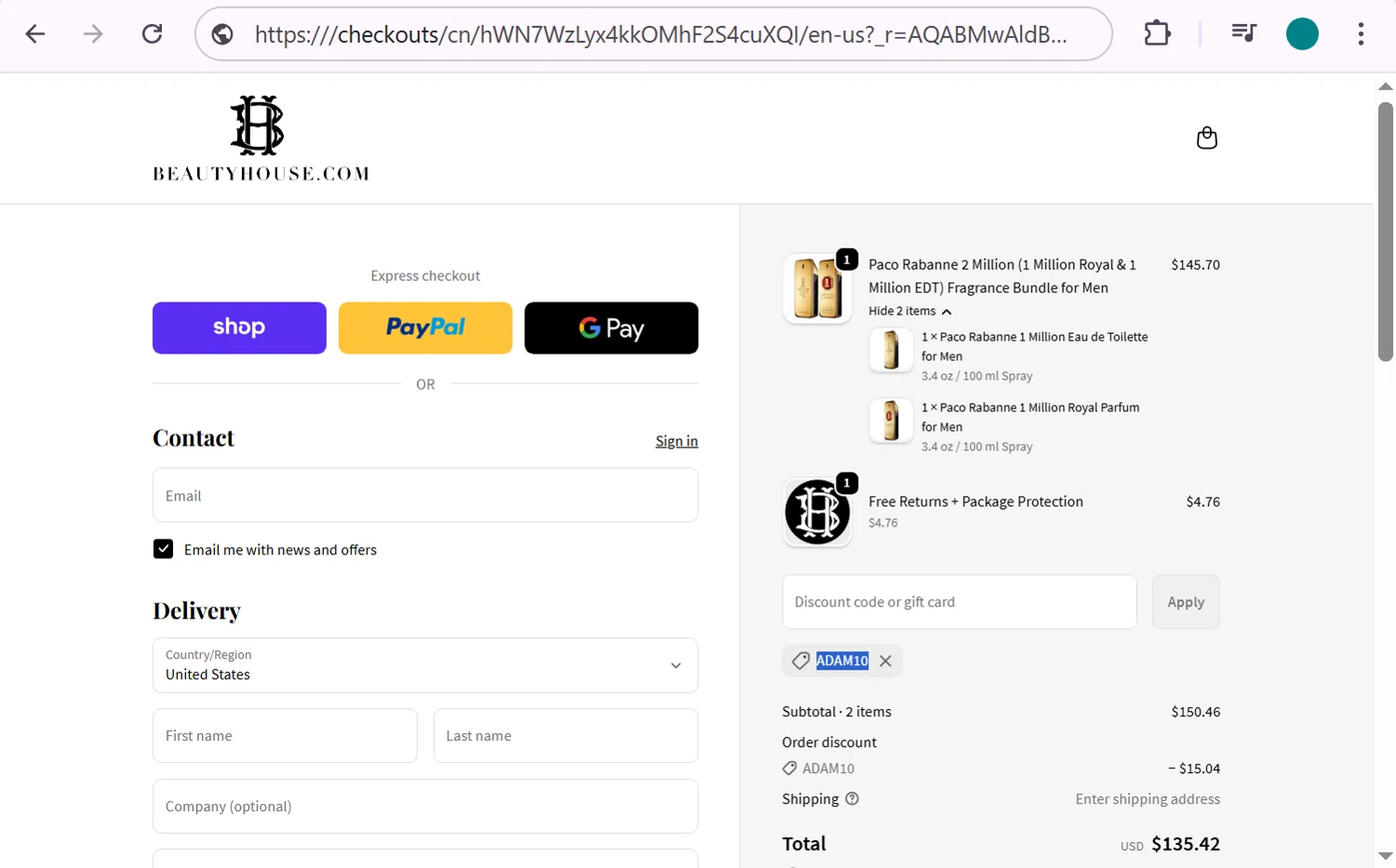The height and width of the screenshot is (868, 1396).
Task: Open the browser extensions puzzle icon
Action: click(x=1157, y=34)
